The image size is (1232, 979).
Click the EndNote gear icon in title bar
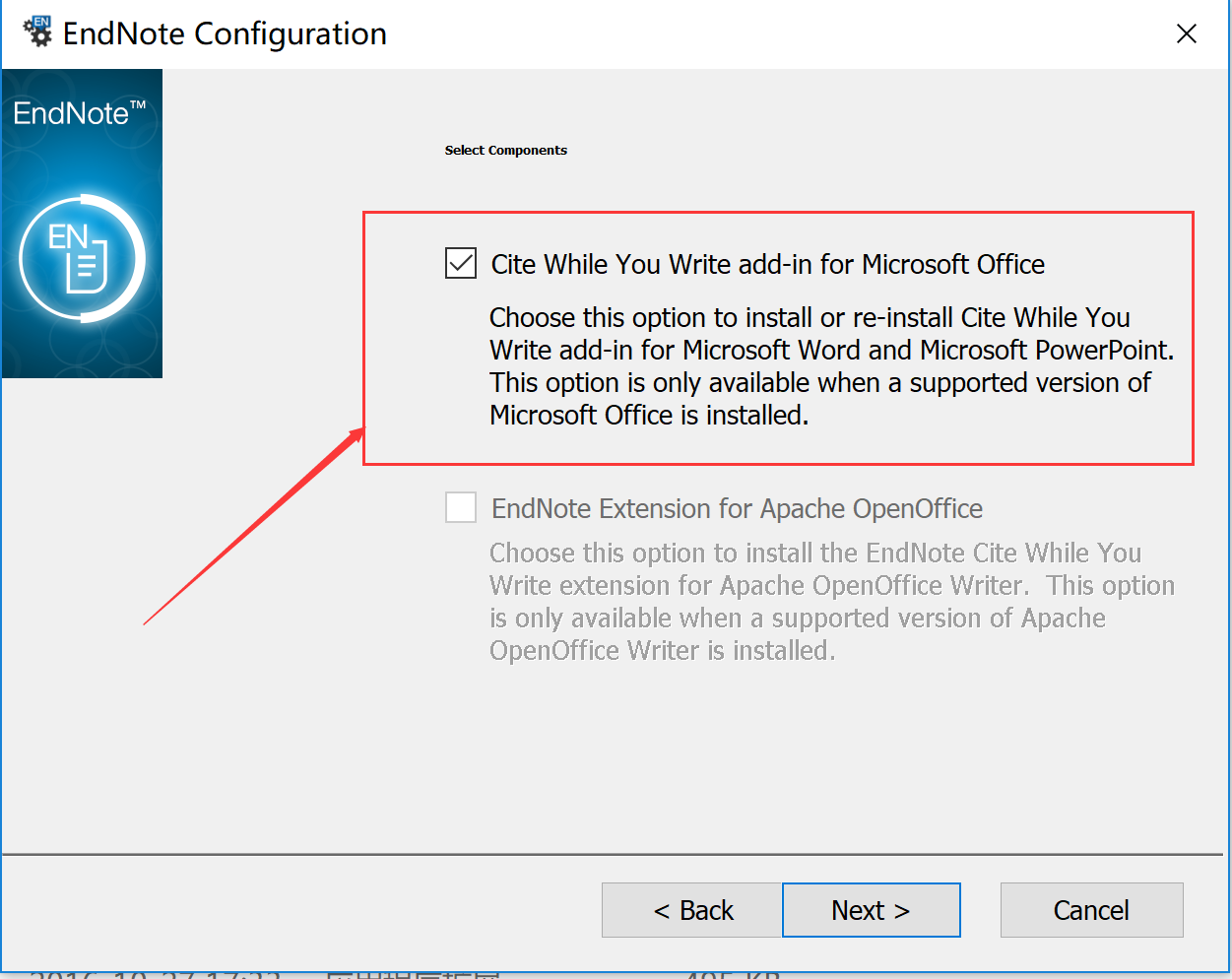pyautogui.click(x=38, y=32)
